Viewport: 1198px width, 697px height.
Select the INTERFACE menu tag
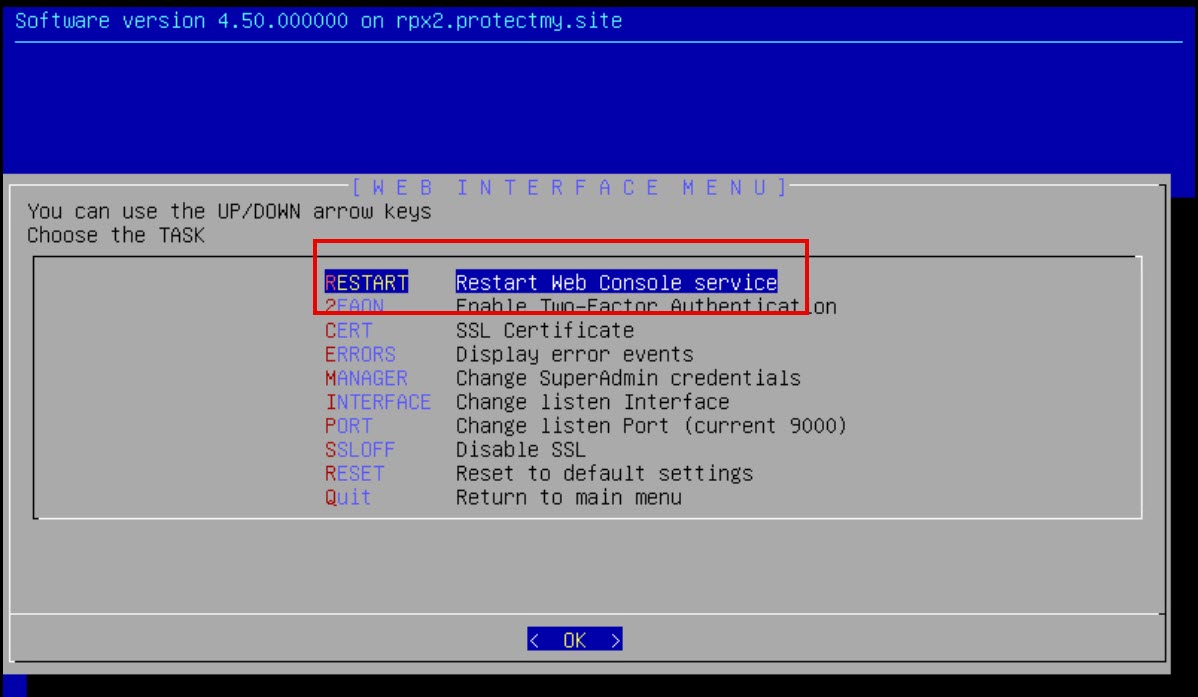[x=378, y=403]
